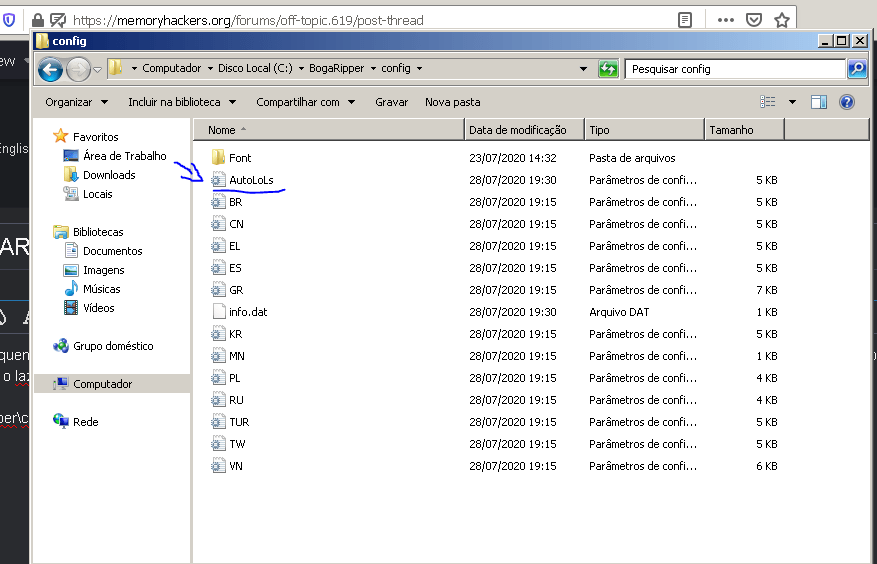Open the address bar history dropdown
877x564 pixels.
point(583,69)
